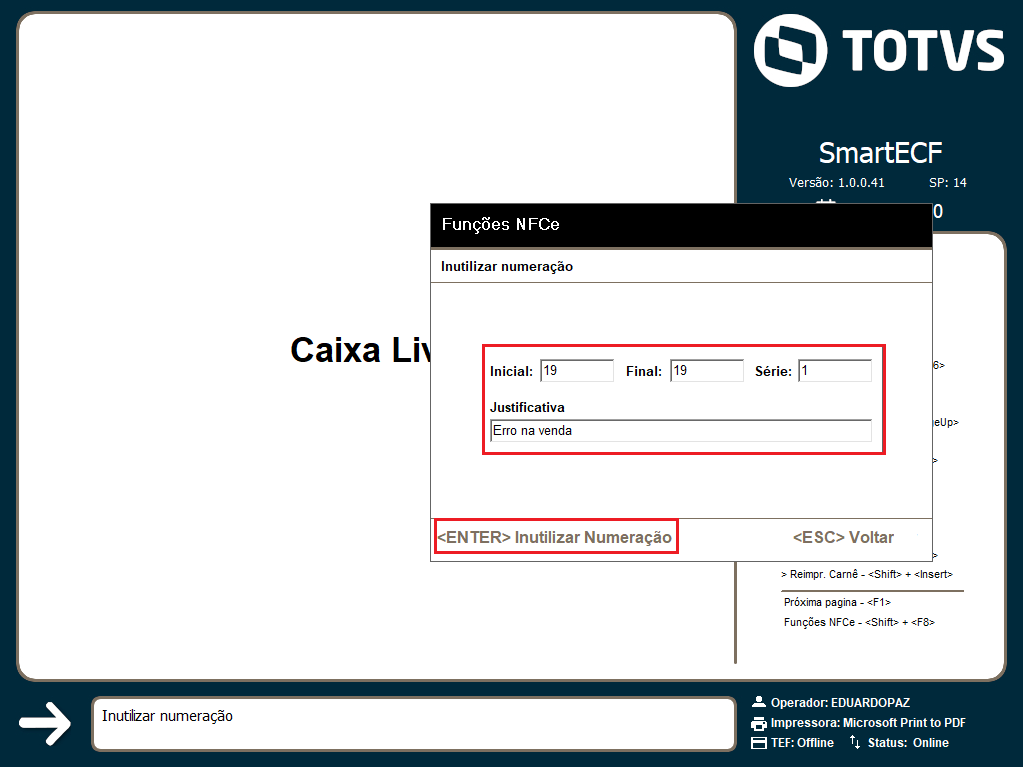Click Operador: EDUARDOPAZ status text

840,702
